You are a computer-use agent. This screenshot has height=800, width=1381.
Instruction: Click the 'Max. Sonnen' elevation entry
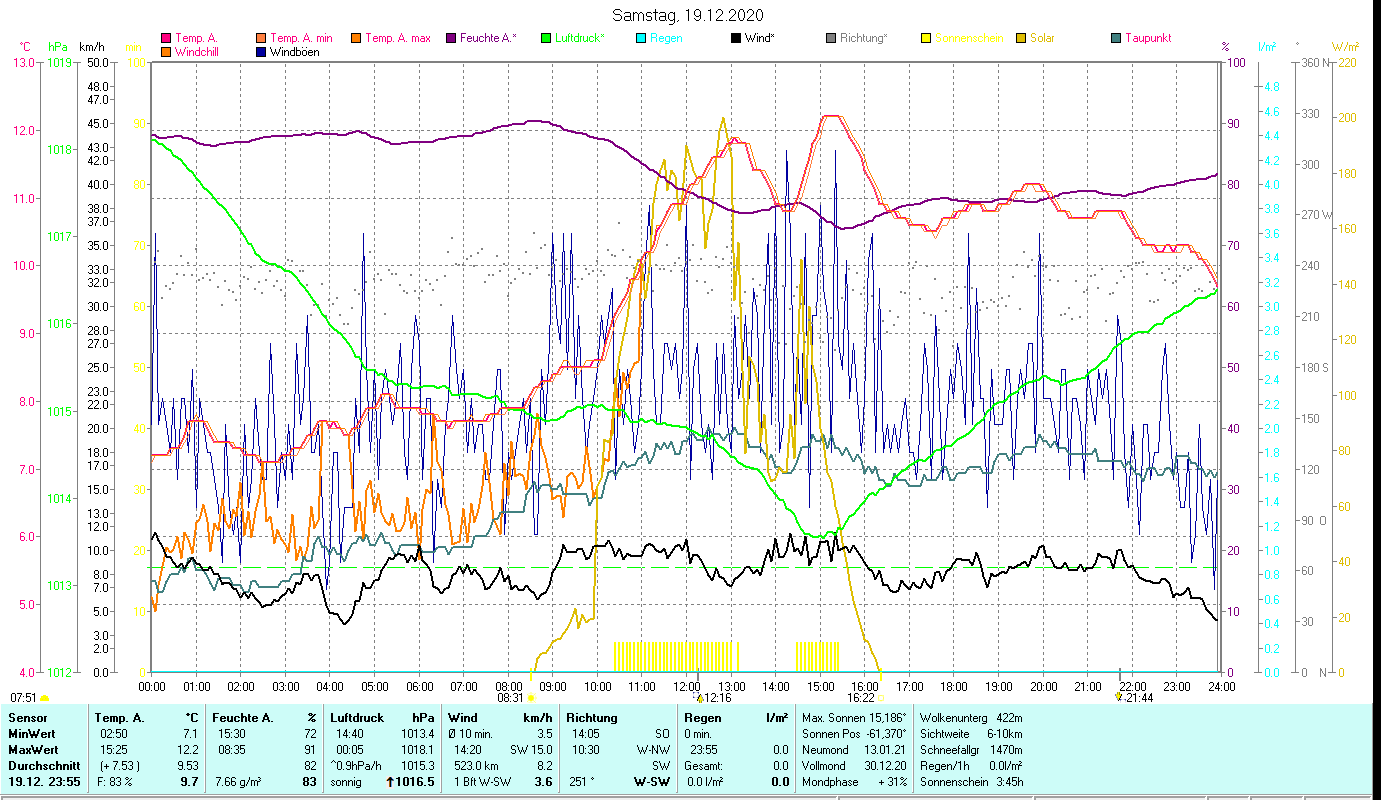(855, 718)
